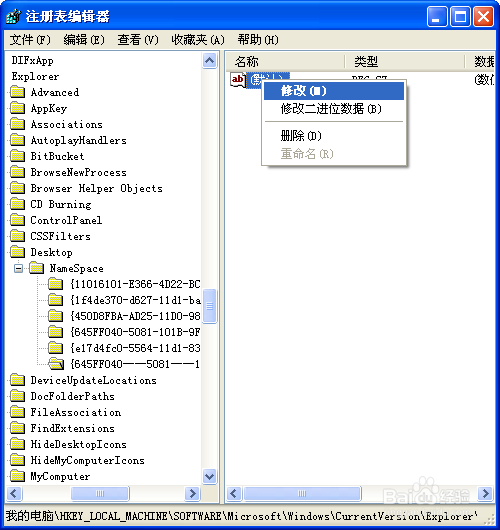Click the FindExtensions folder icon

(x=17, y=428)
